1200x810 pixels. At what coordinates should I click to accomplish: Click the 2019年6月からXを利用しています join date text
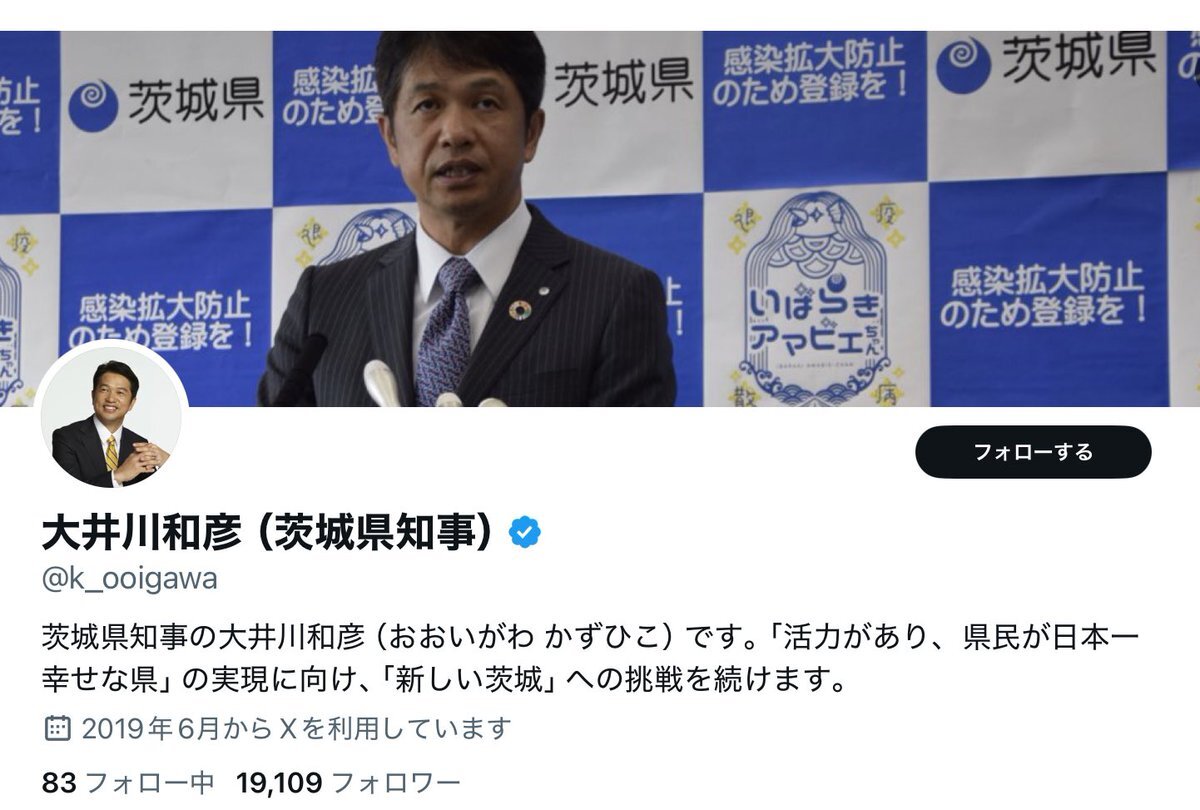[x=297, y=727]
